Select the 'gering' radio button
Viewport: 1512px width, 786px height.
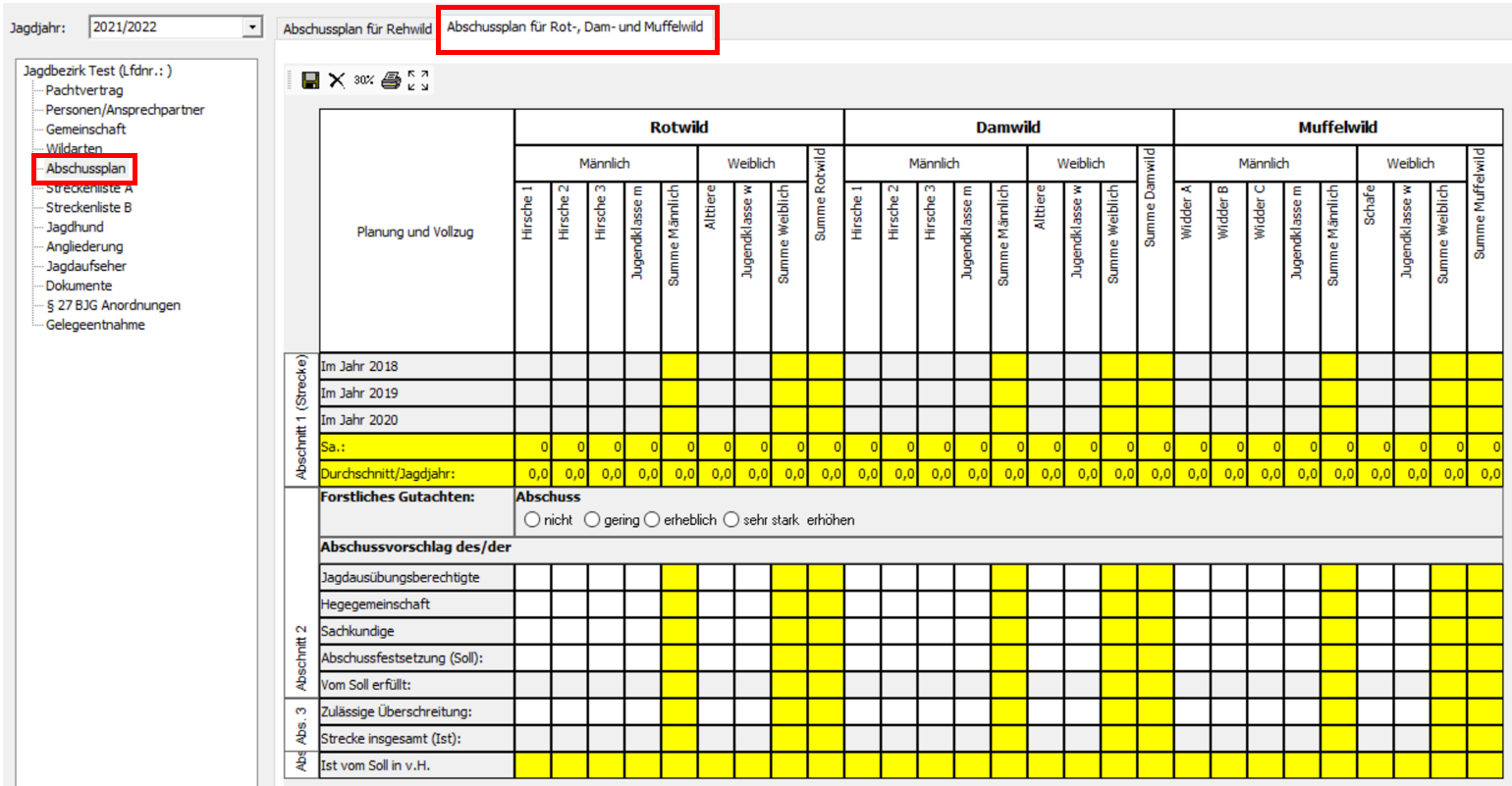592,520
